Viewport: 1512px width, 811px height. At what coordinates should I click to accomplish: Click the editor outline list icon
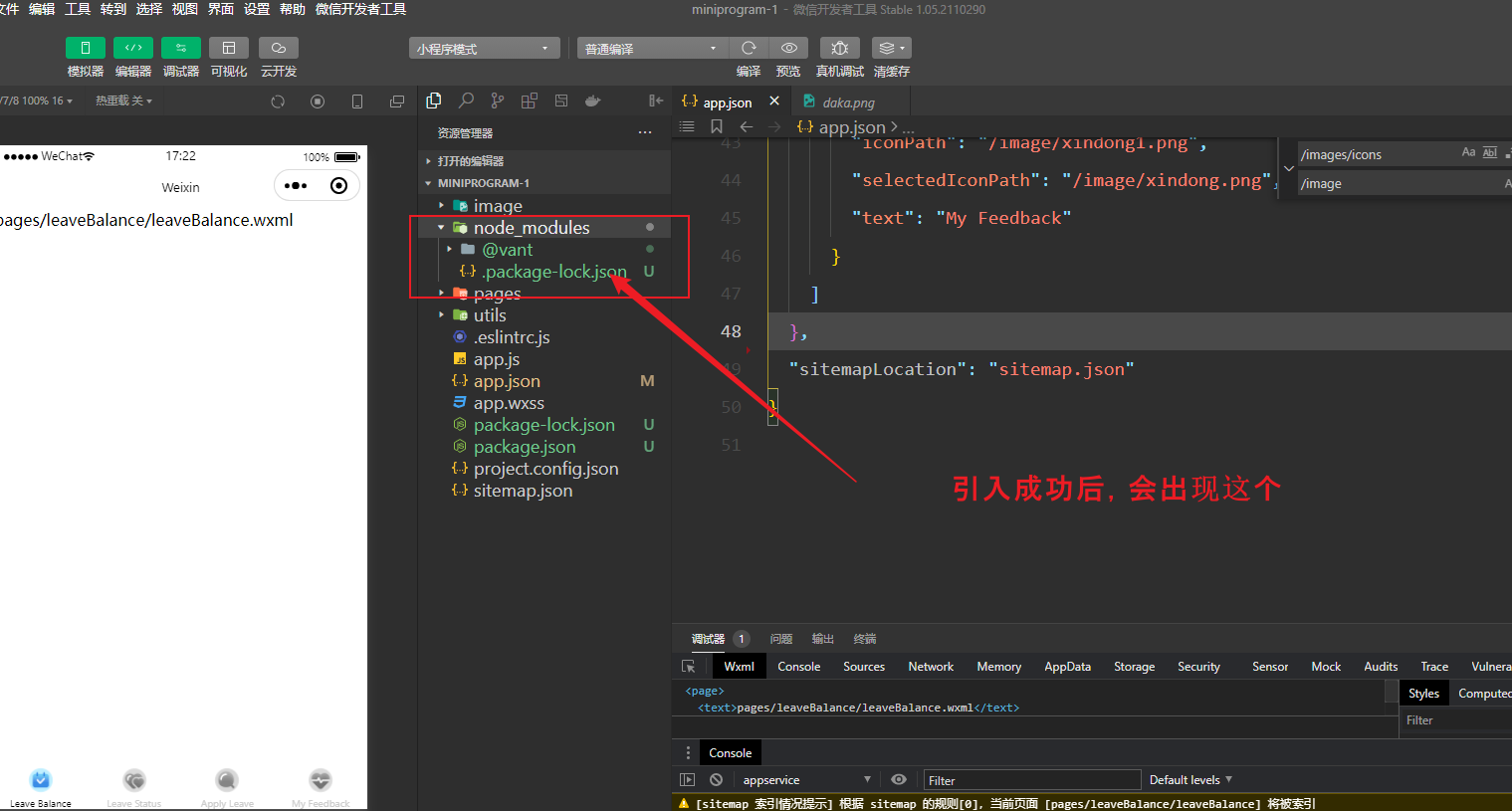(x=687, y=126)
